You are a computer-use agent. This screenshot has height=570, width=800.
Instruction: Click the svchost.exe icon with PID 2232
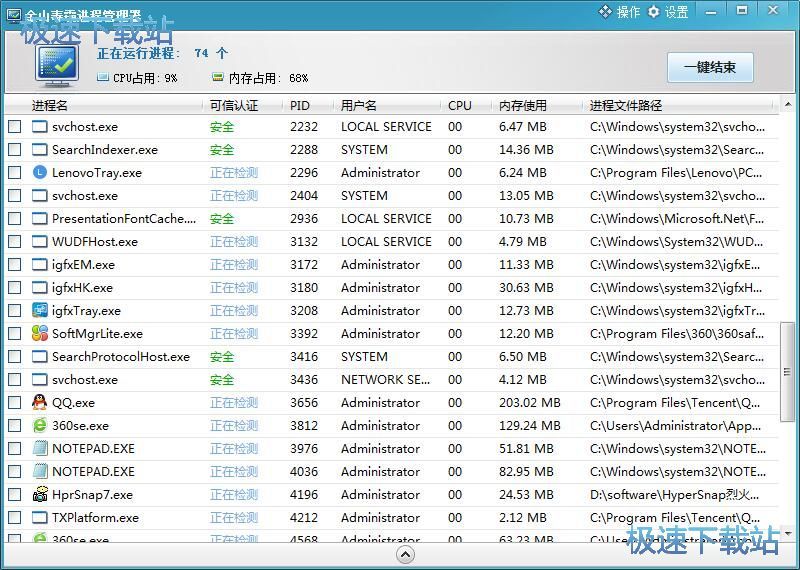pyautogui.click(x=39, y=127)
